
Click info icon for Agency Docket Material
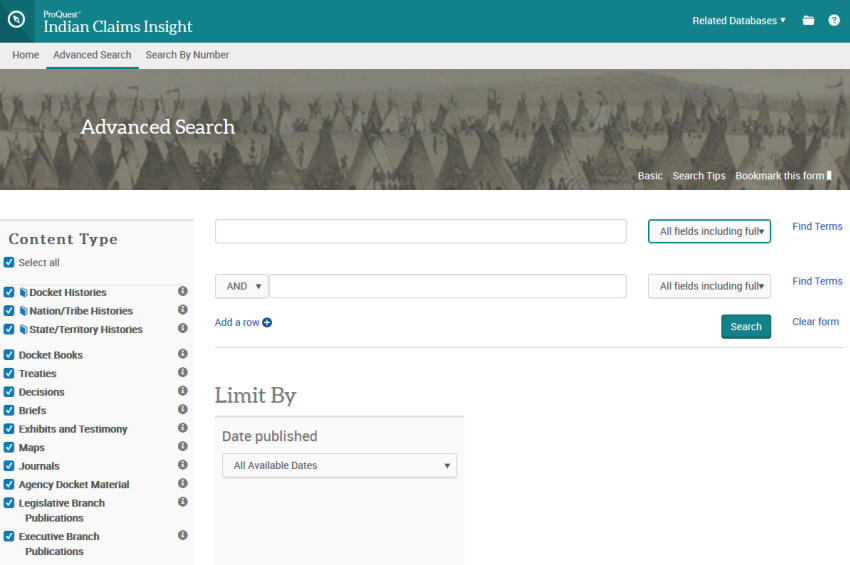(x=183, y=483)
